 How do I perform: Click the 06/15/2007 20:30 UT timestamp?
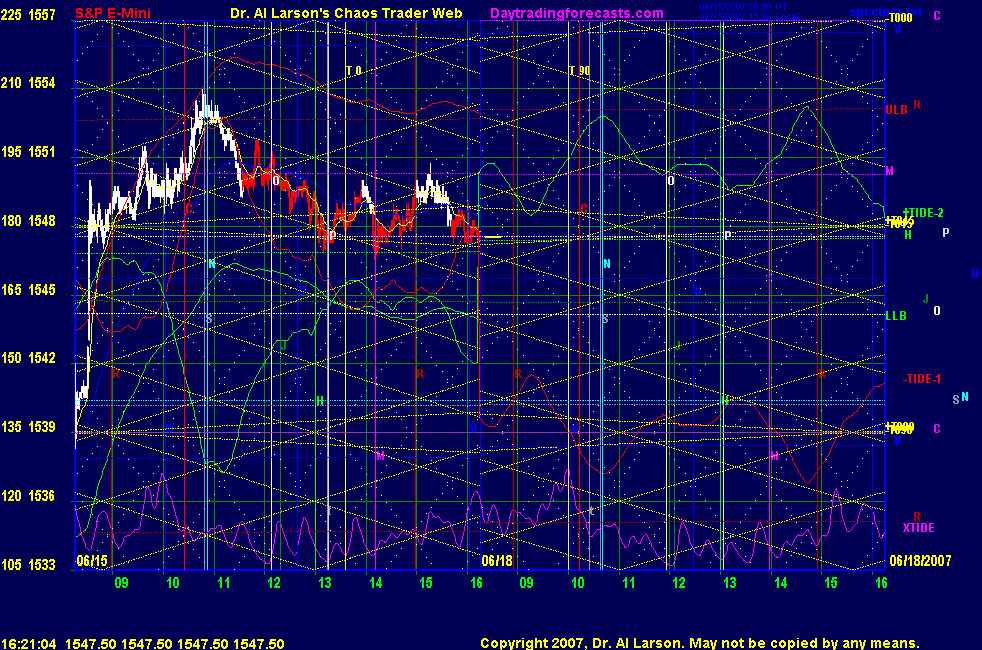[743, 7]
